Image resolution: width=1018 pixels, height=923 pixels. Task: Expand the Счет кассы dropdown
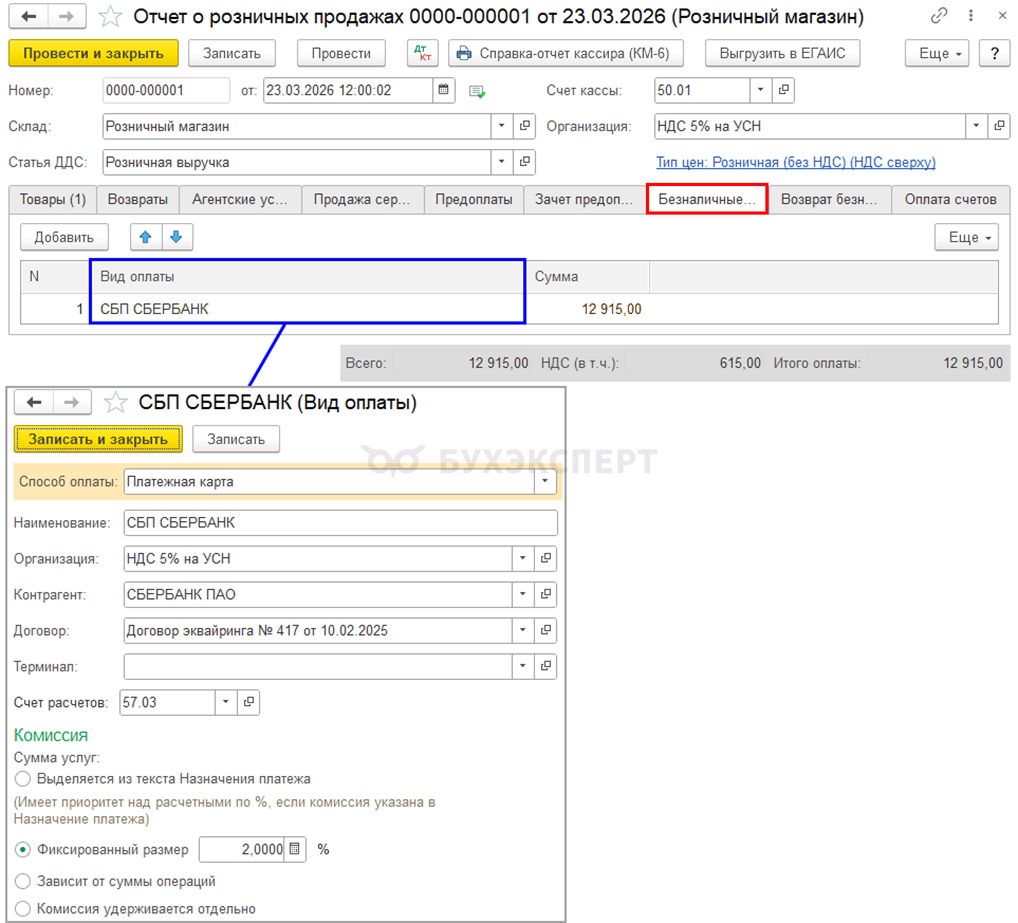(761, 90)
